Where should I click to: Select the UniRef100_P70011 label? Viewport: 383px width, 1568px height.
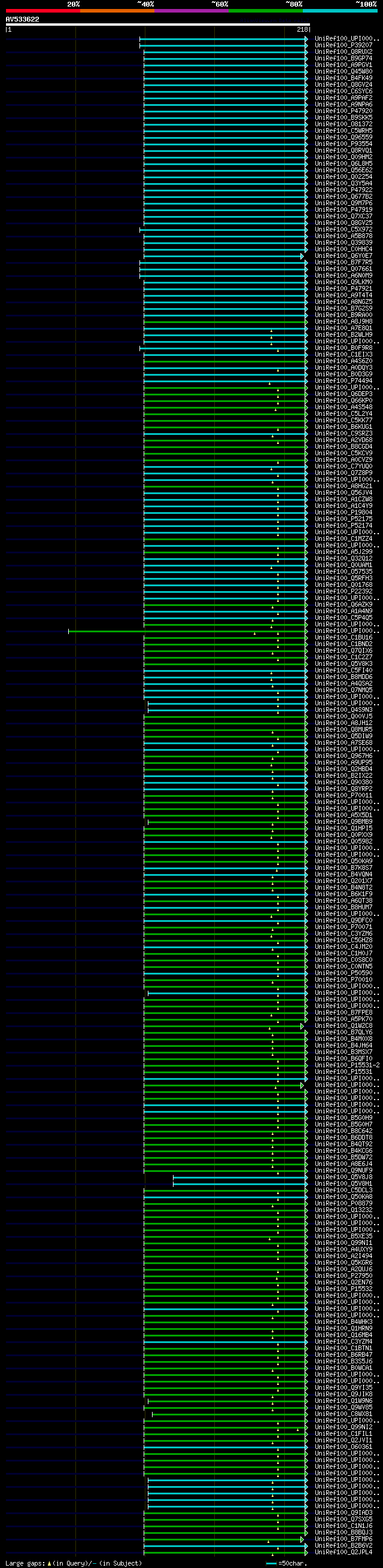[x=344, y=796]
